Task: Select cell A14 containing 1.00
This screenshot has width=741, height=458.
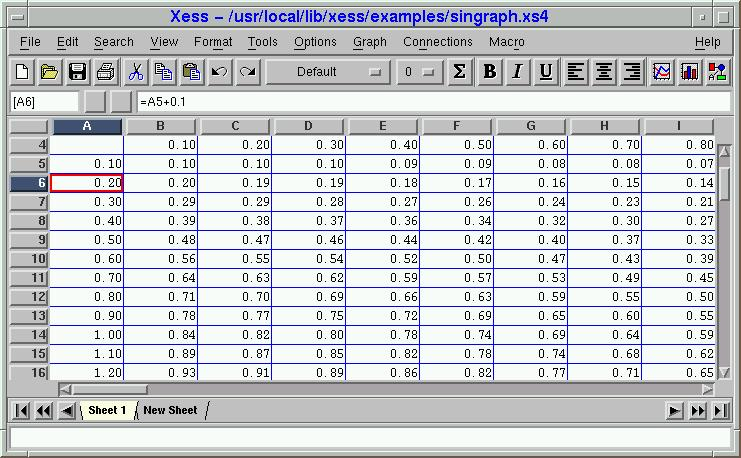Action: (x=86, y=335)
